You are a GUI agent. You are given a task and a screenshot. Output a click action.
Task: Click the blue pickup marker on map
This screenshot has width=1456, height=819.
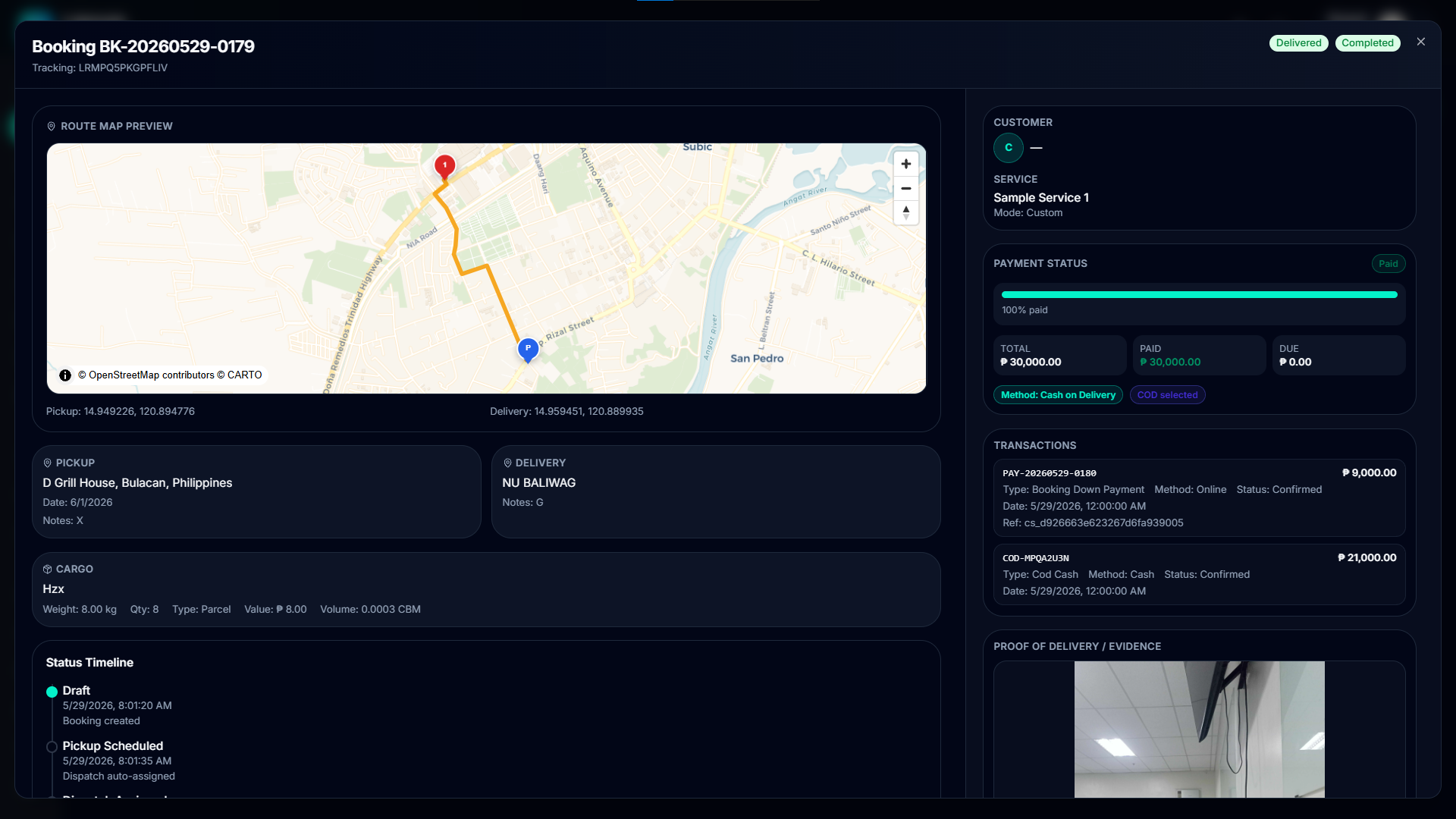click(528, 350)
